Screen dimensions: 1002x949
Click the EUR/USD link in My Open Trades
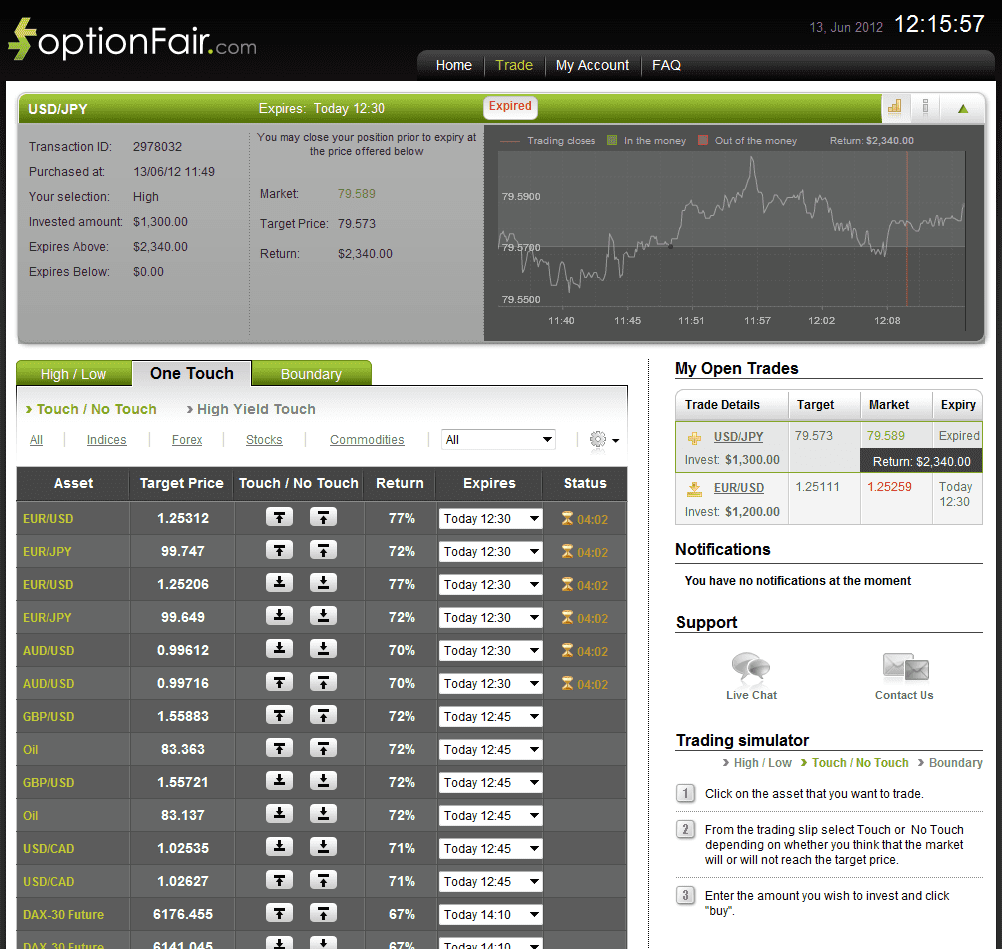(738, 488)
